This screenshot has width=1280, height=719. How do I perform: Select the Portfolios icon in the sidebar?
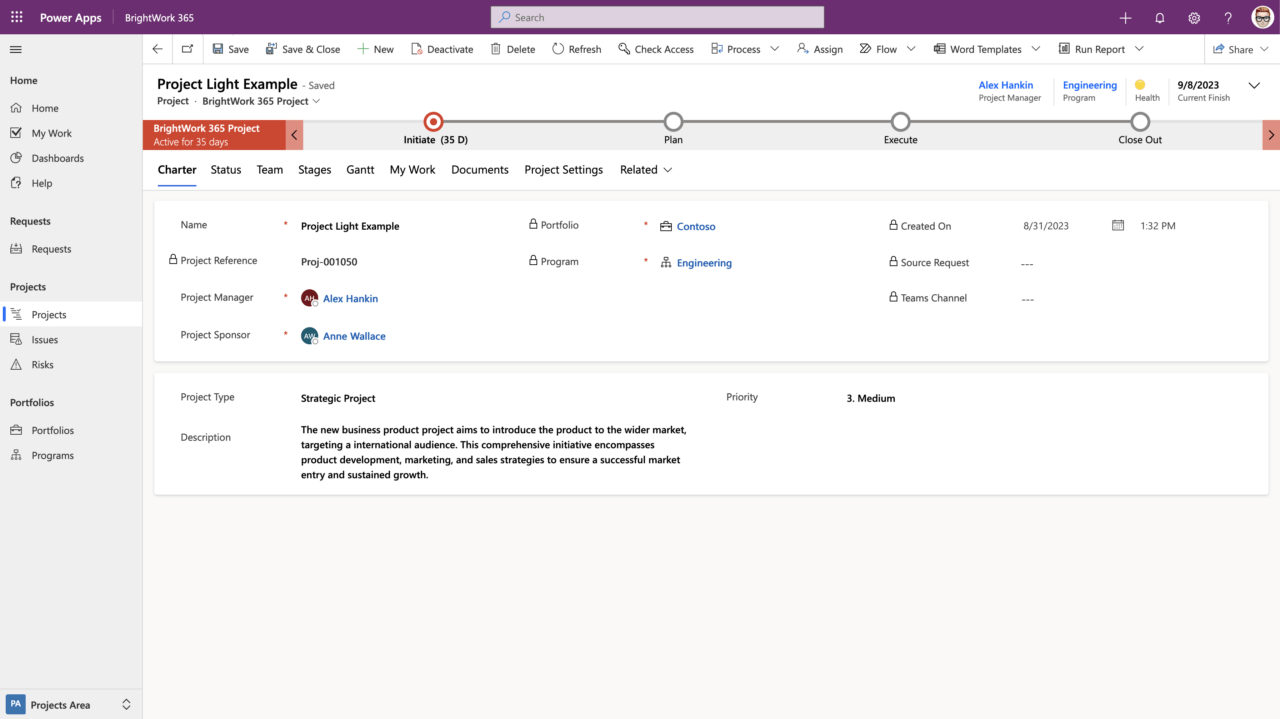(17, 430)
